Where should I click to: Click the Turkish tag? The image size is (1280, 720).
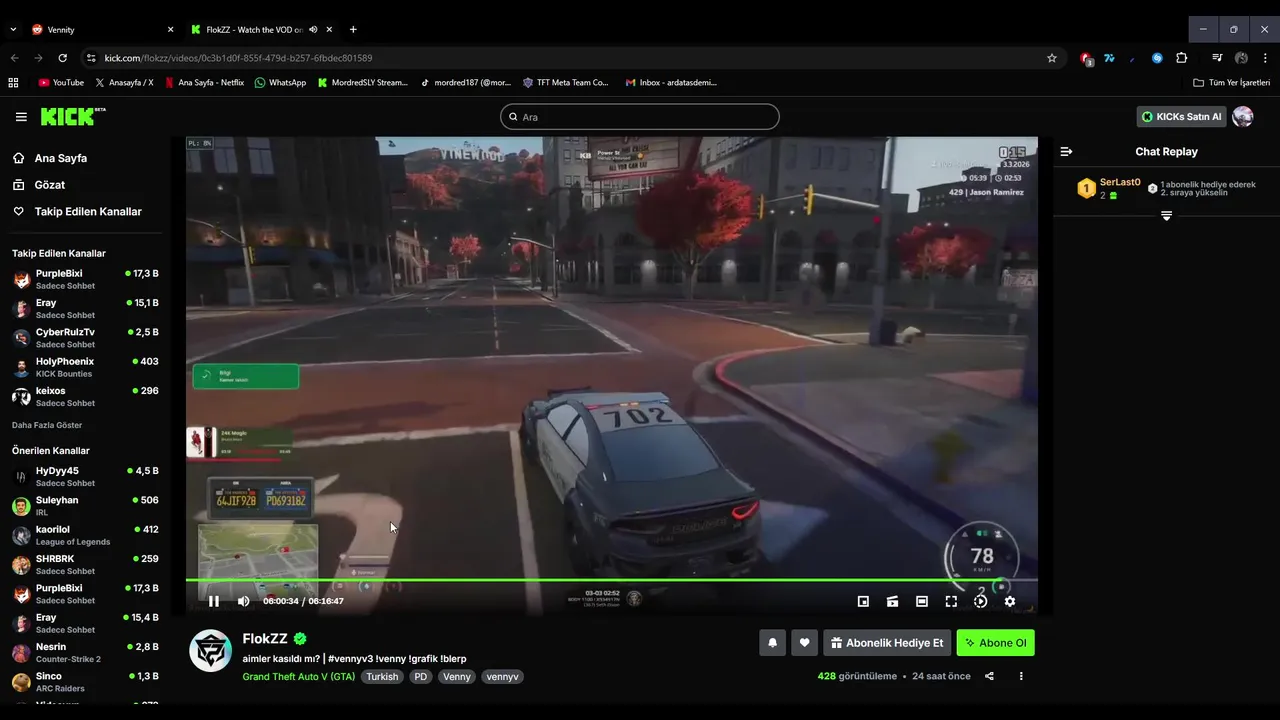382,677
